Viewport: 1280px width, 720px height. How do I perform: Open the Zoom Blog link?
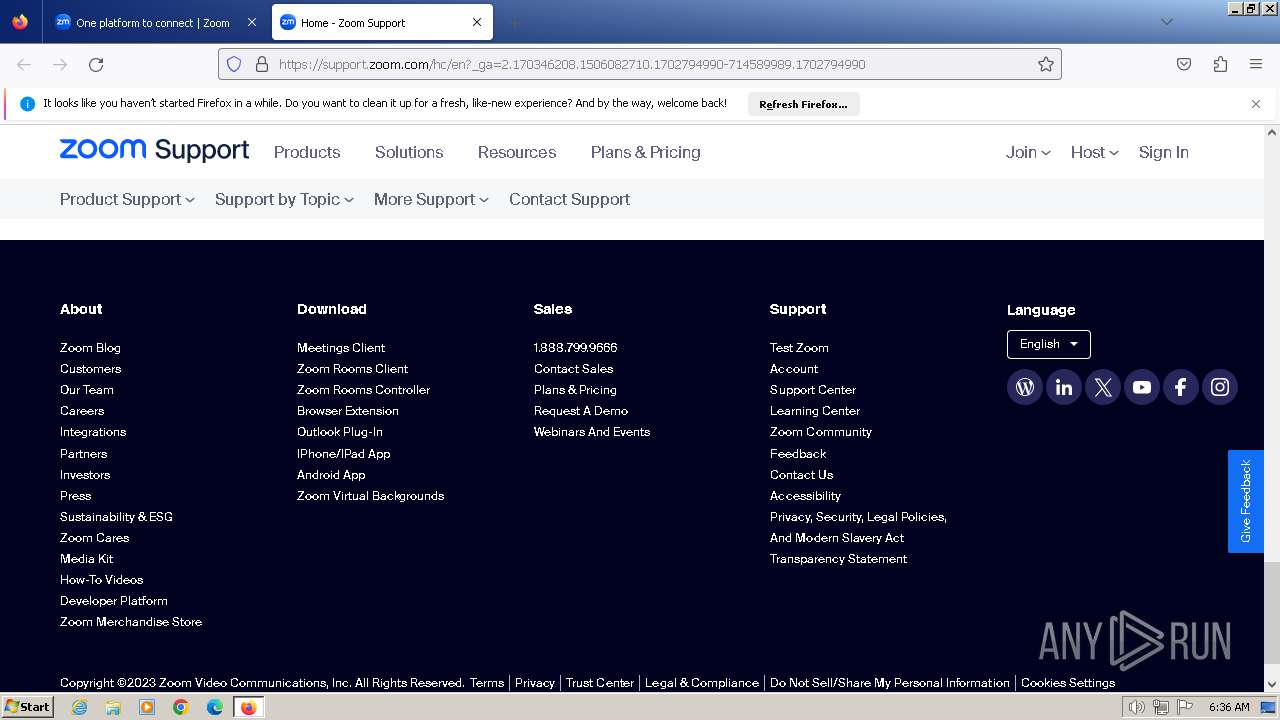pyautogui.click(x=90, y=347)
